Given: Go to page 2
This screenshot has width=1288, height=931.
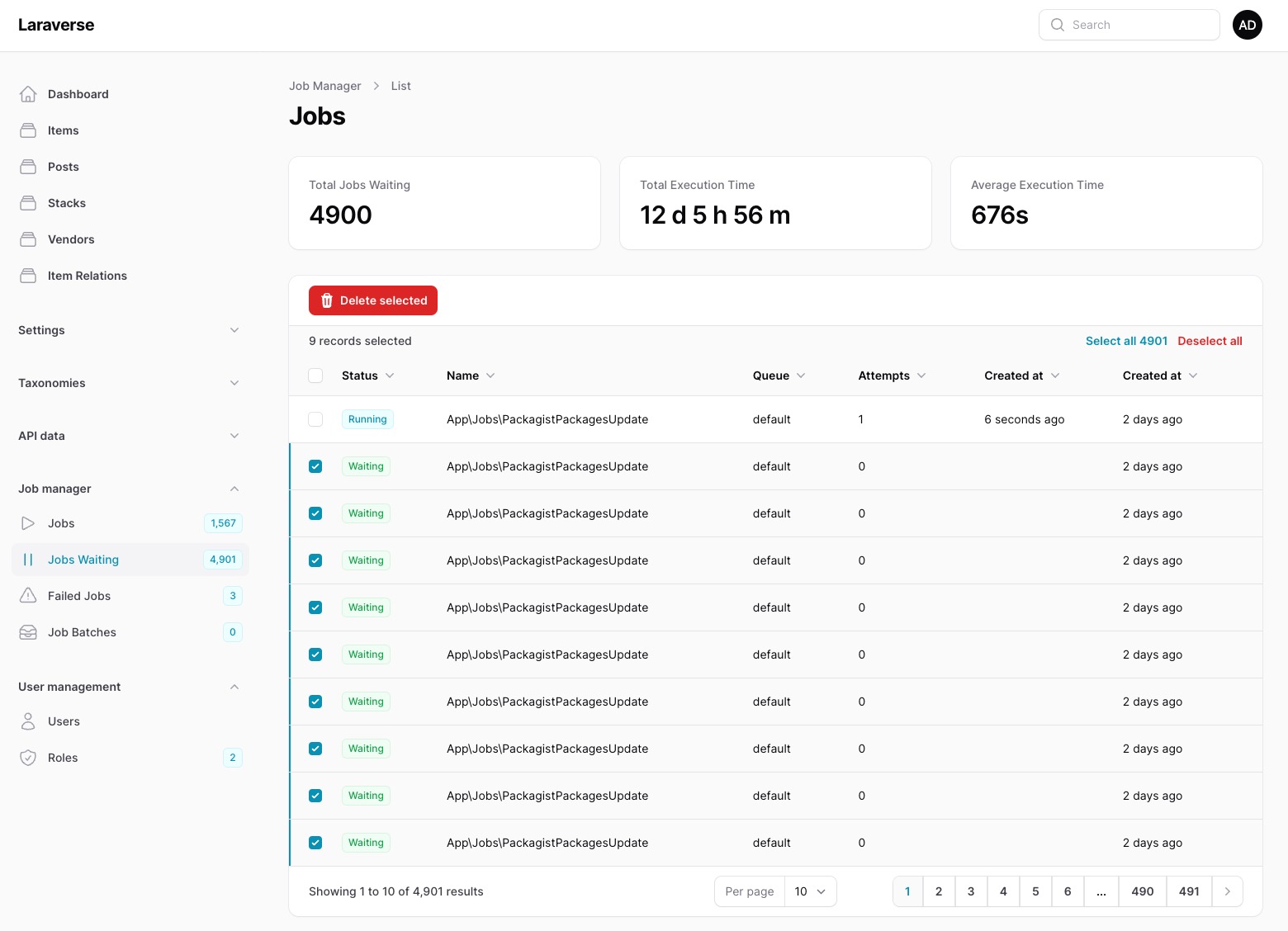Looking at the screenshot, I should 939,891.
